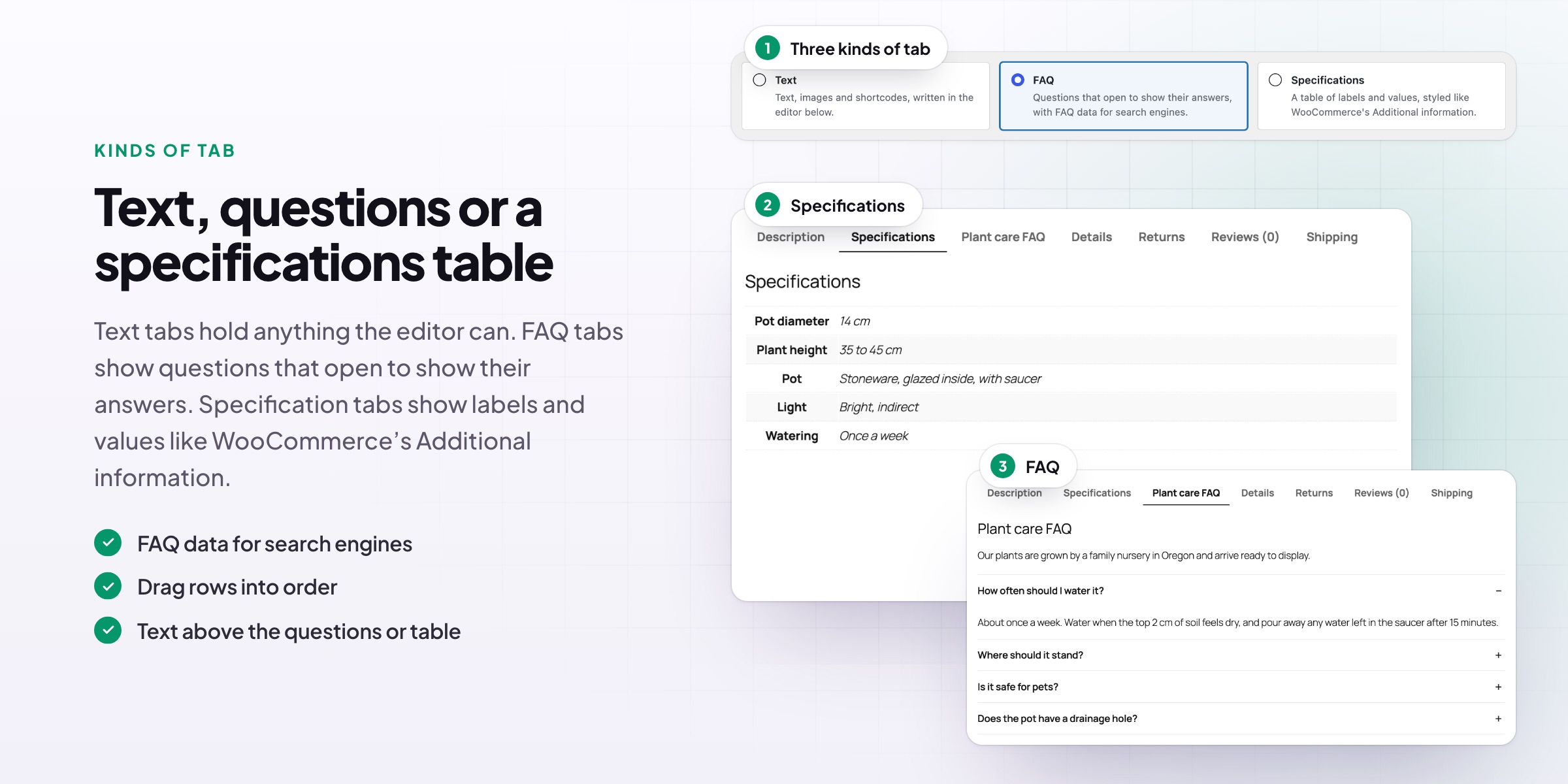Open the Details tab in the FAQ panel
This screenshot has width=1568, height=784.
(x=1257, y=493)
